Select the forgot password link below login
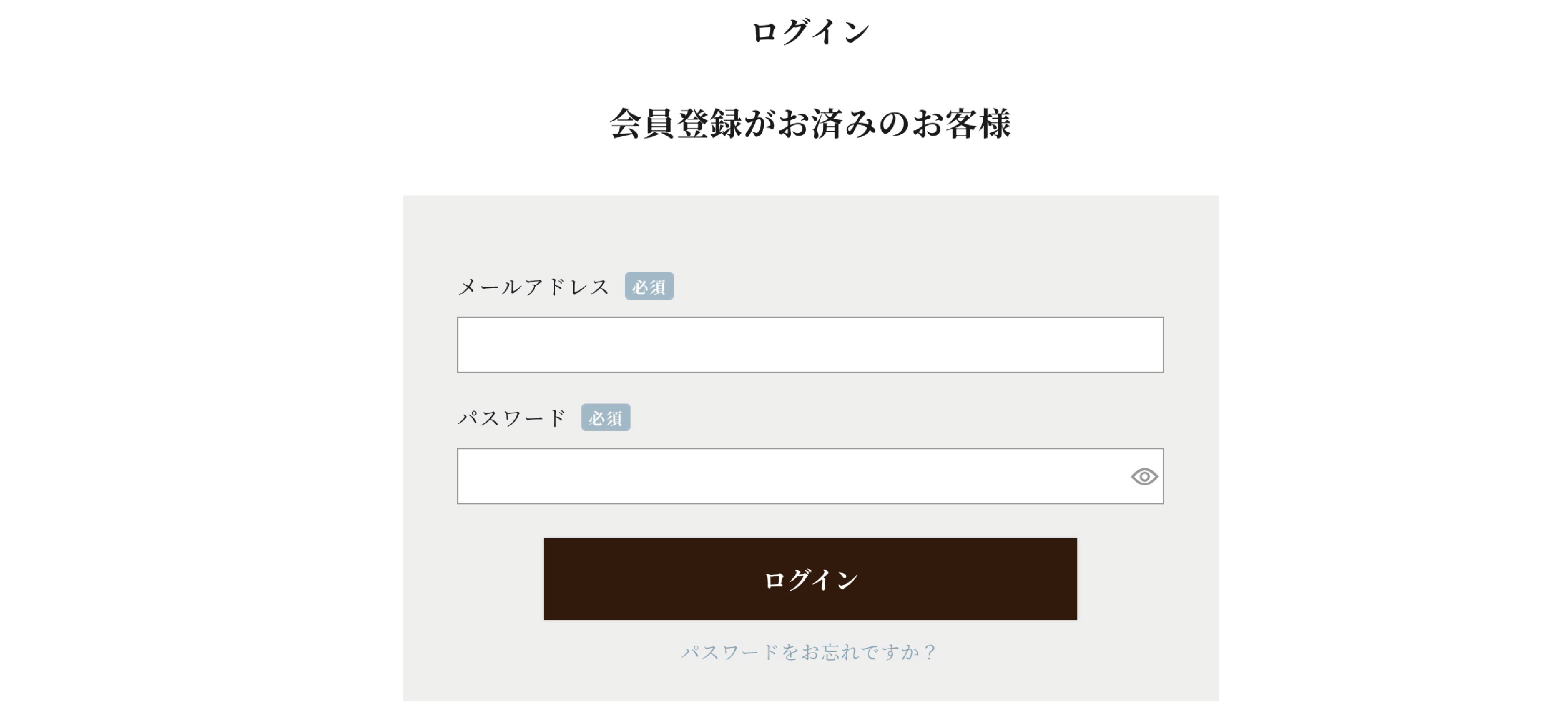The image size is (1568, 711). pyautogui.click(x=810, y=652)
